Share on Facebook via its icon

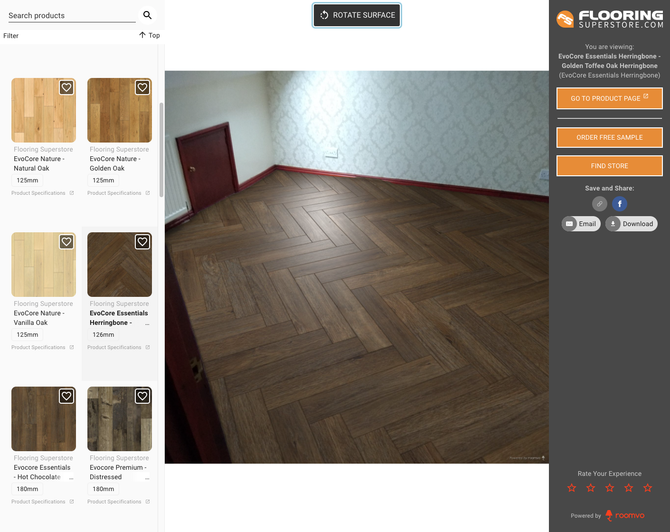click(x=620, y=204)
